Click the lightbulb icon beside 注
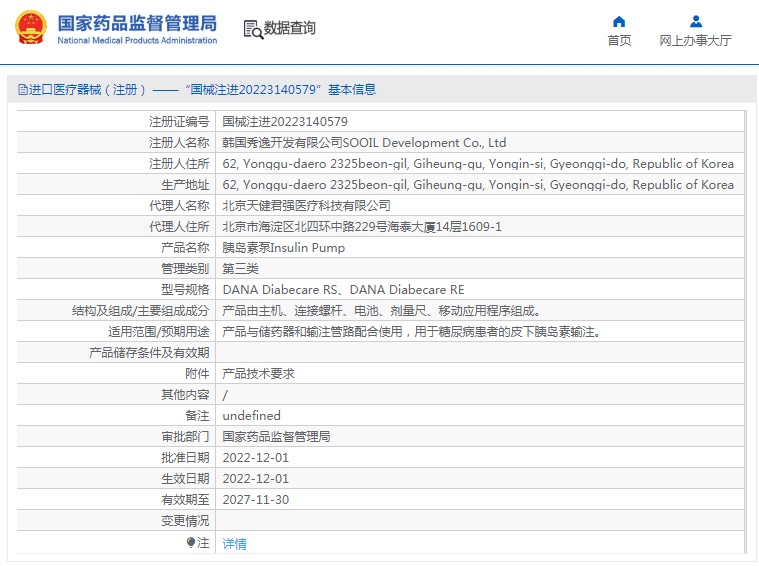 191,542
